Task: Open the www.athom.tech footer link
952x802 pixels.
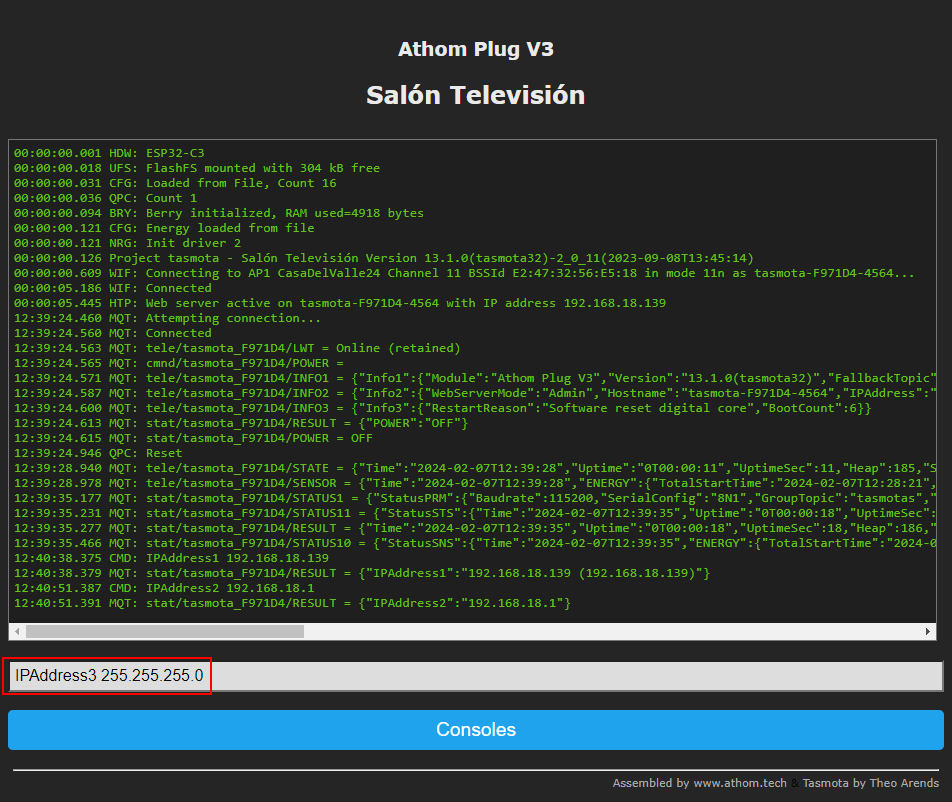Action: pos(739,783)
